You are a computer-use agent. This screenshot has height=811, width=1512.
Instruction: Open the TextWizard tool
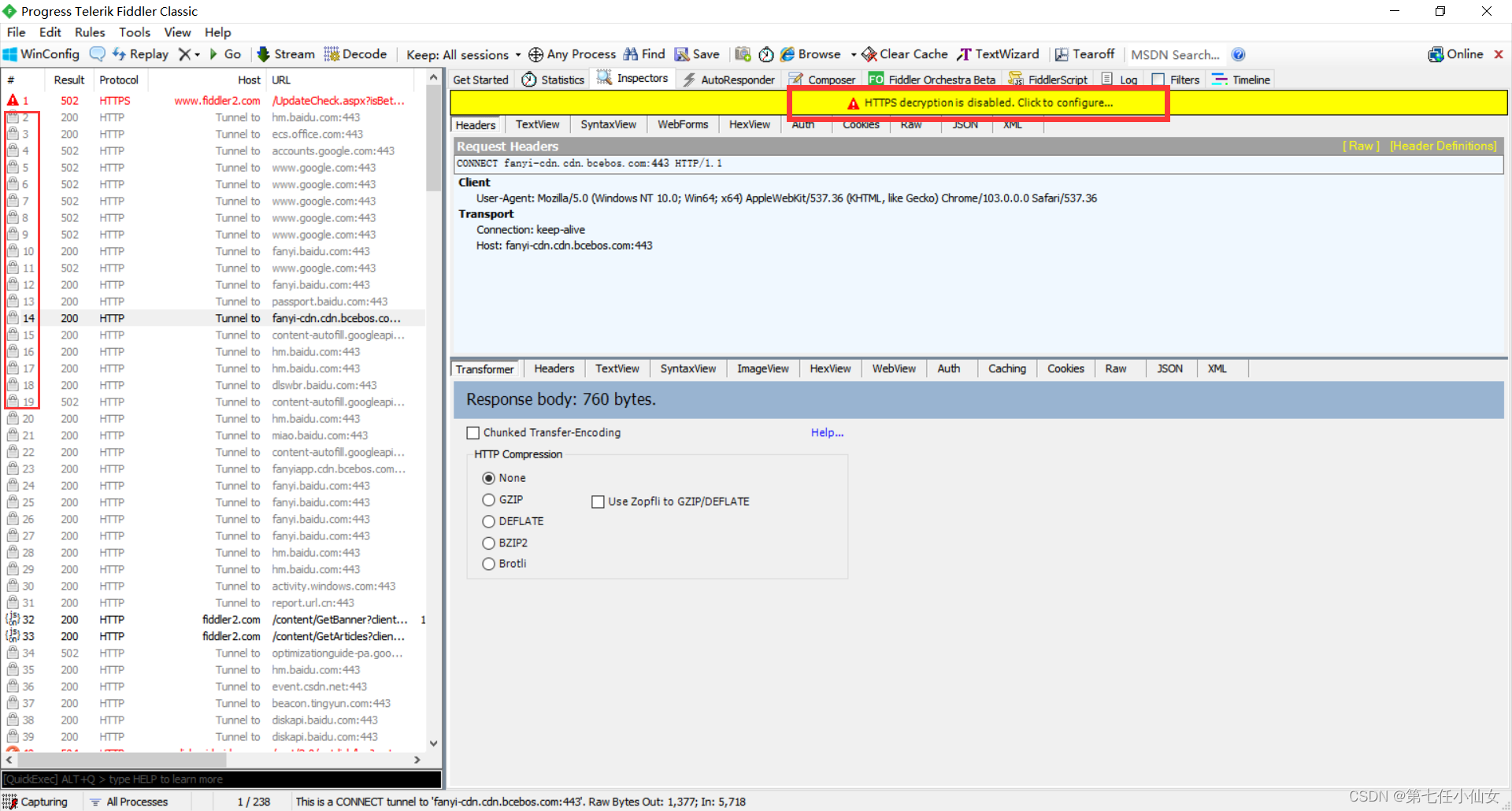[x=998, y=54]
